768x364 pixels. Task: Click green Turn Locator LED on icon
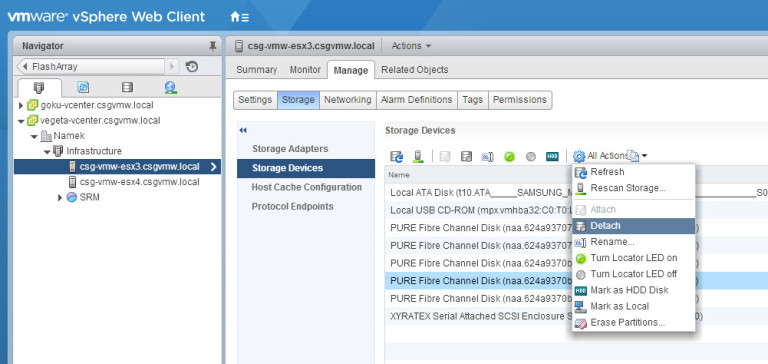[509, 157]
